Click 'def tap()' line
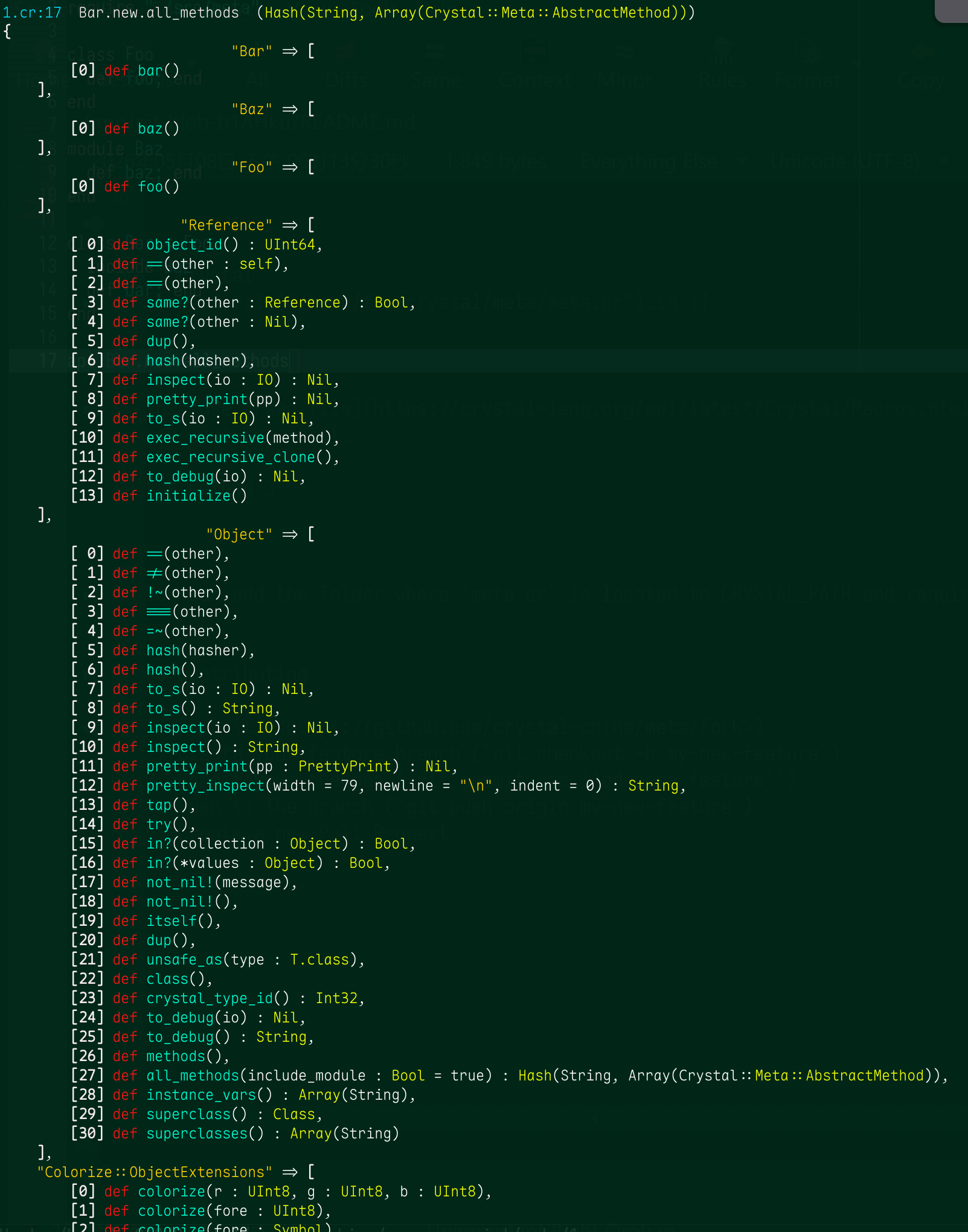The image size is (968, 1232). tap(154, 805)
